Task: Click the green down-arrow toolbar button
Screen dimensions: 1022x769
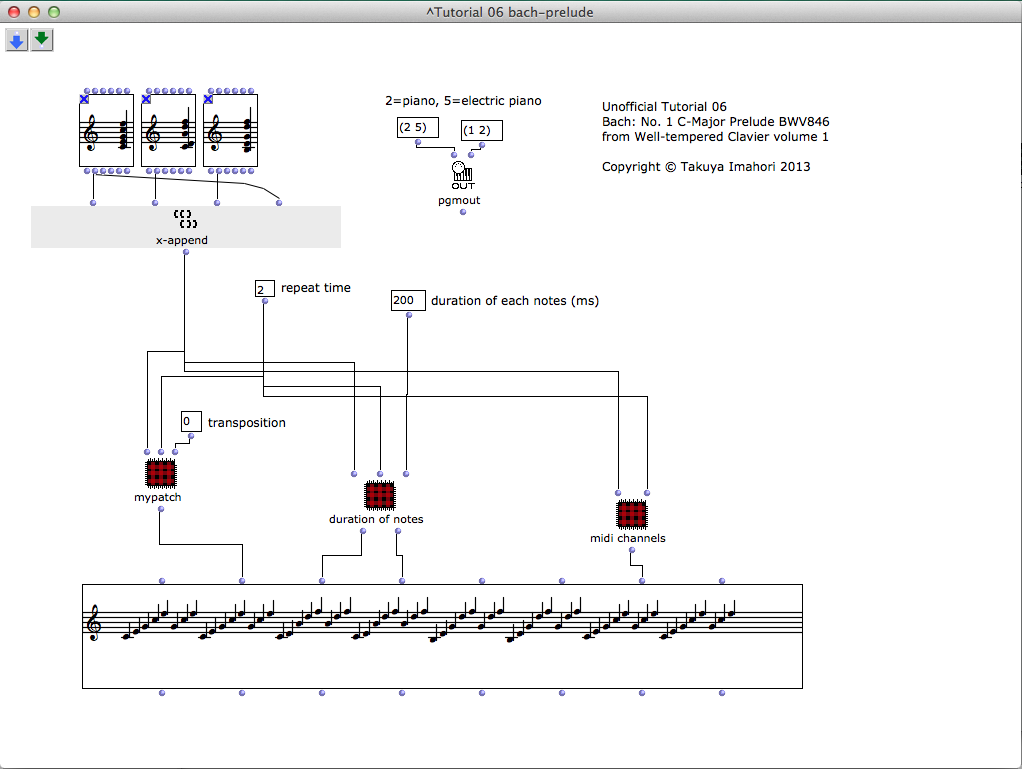Action: 42,40
